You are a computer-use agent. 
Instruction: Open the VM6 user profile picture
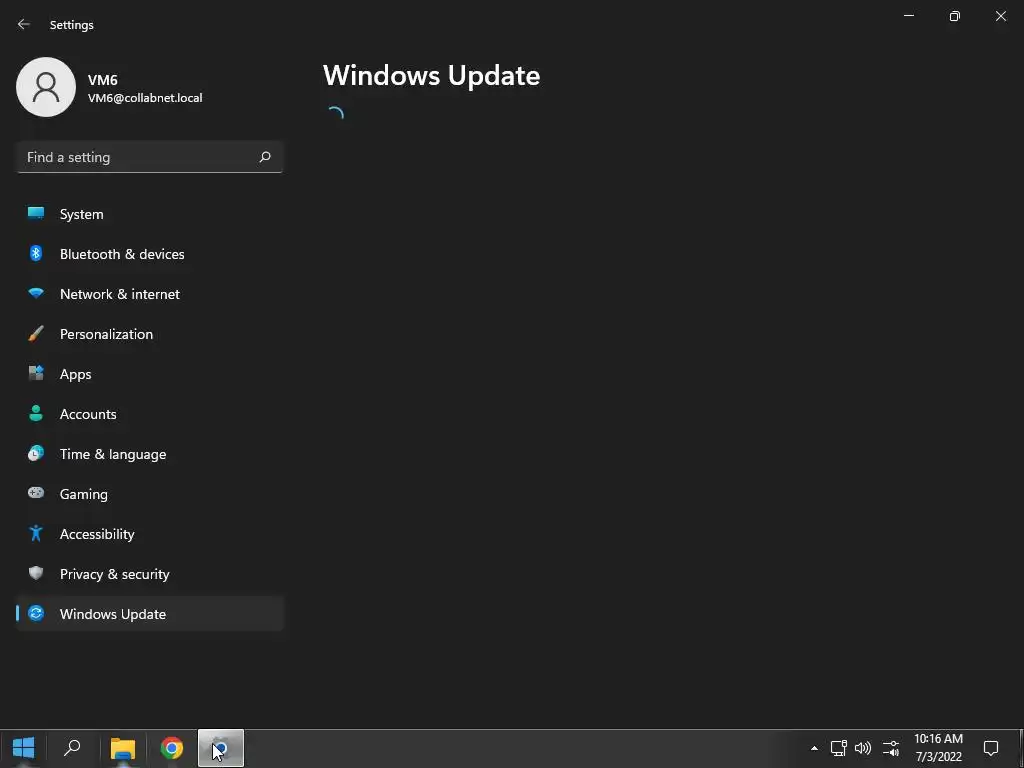click(x=46, y=87)
